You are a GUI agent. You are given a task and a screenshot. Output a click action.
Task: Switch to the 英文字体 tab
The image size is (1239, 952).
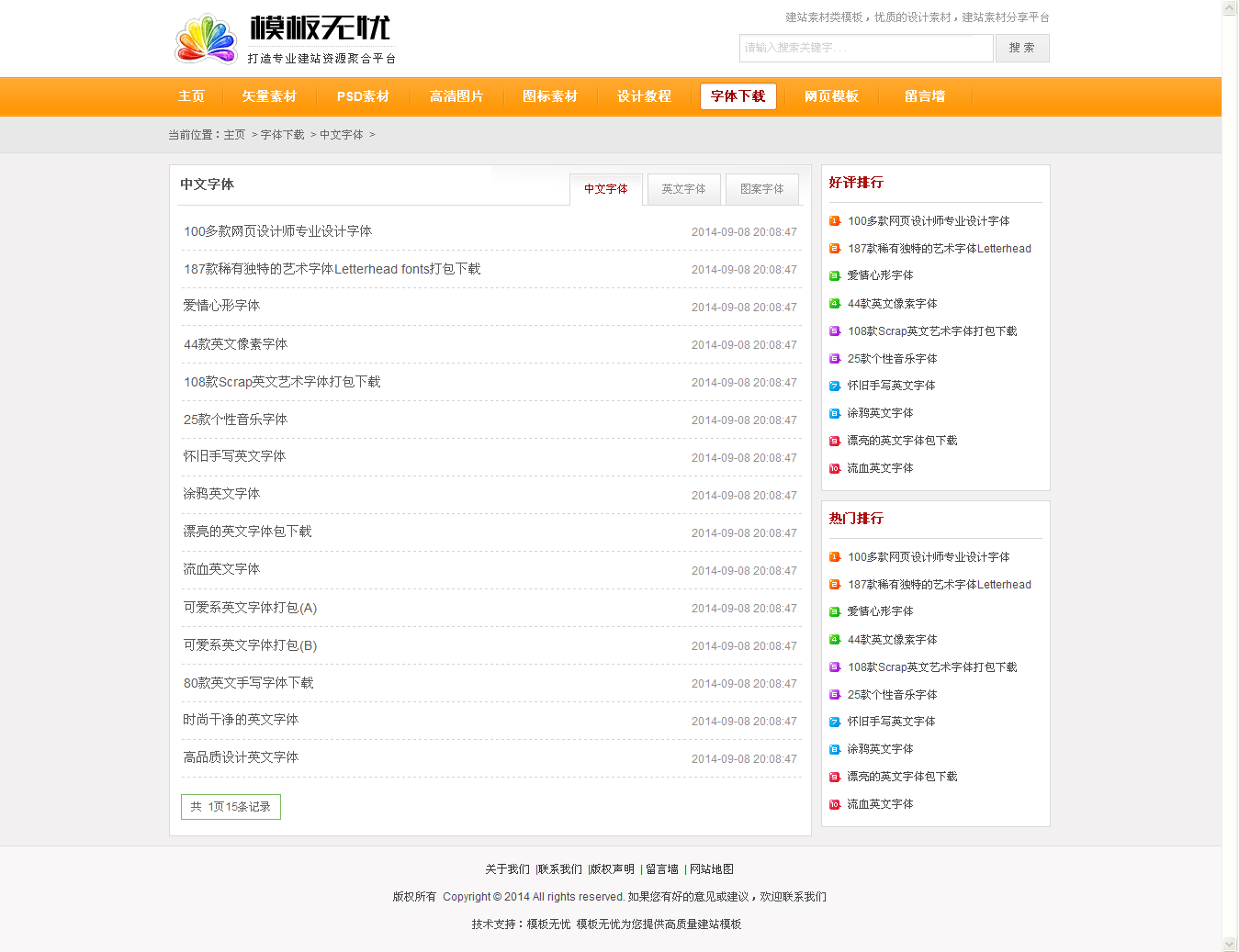coord(683,189)
